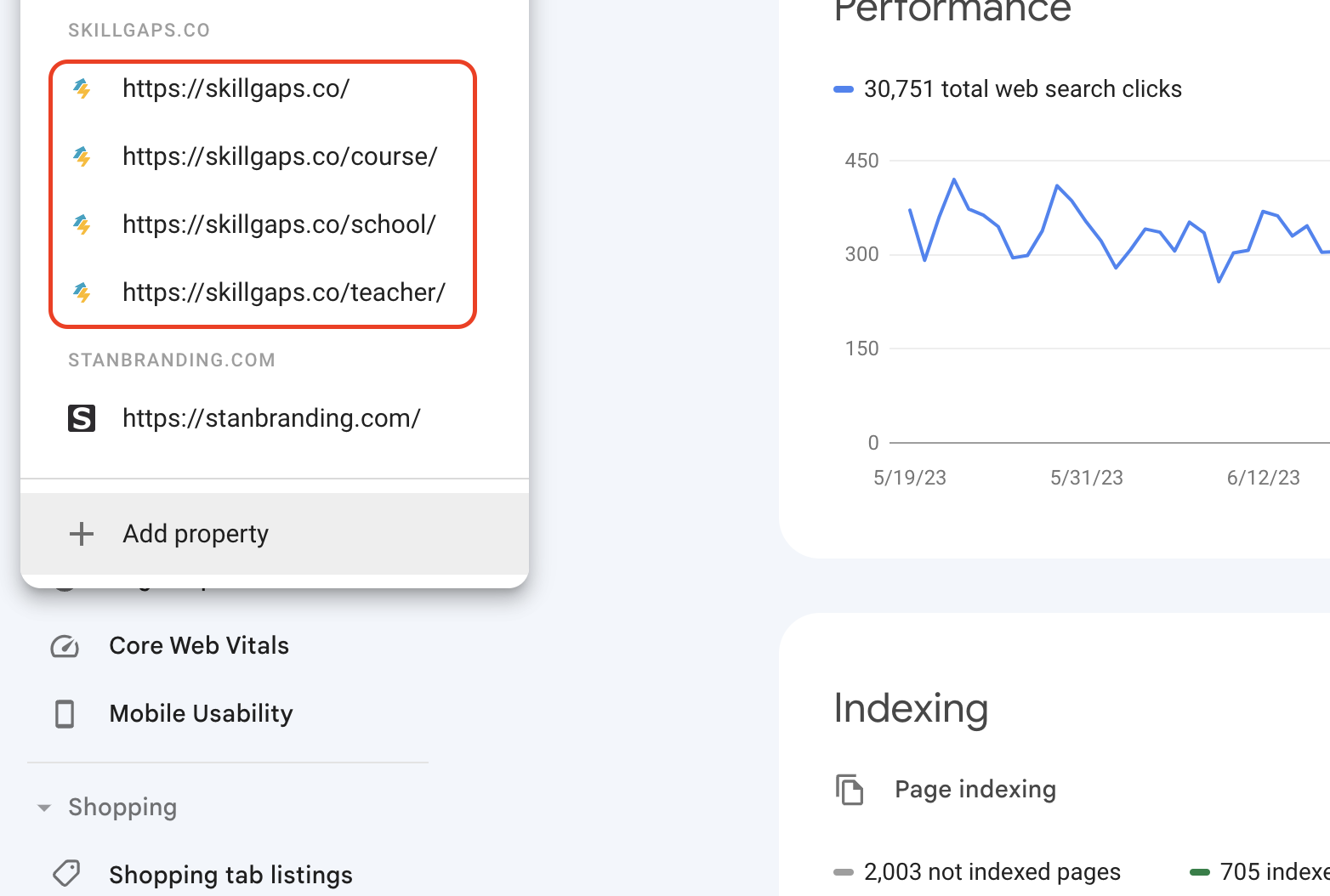Collapse the Shopping section arrow
1330x896 pixels.
44,808
